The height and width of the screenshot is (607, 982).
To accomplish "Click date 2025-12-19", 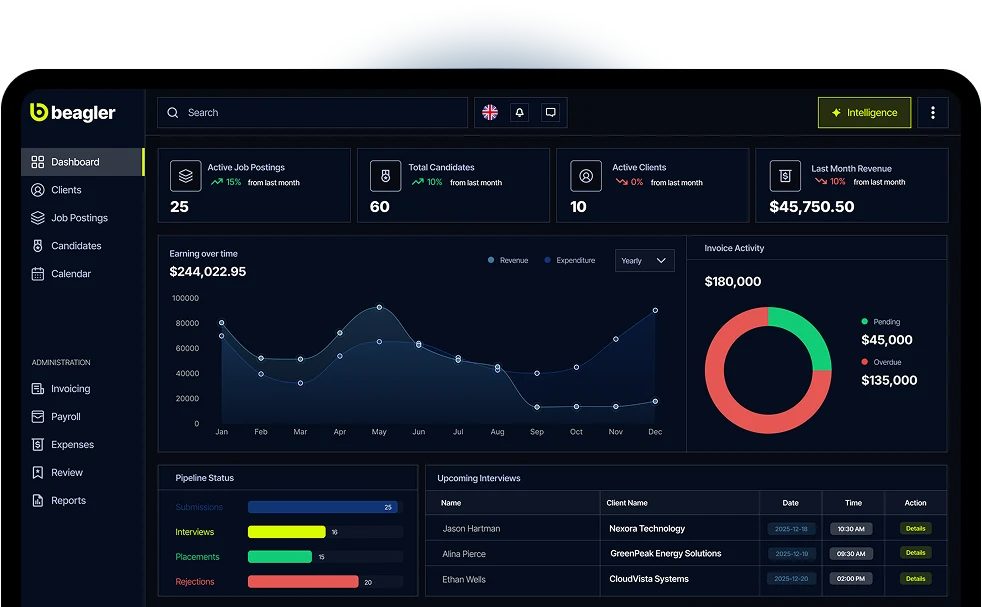I will point(791,554).
